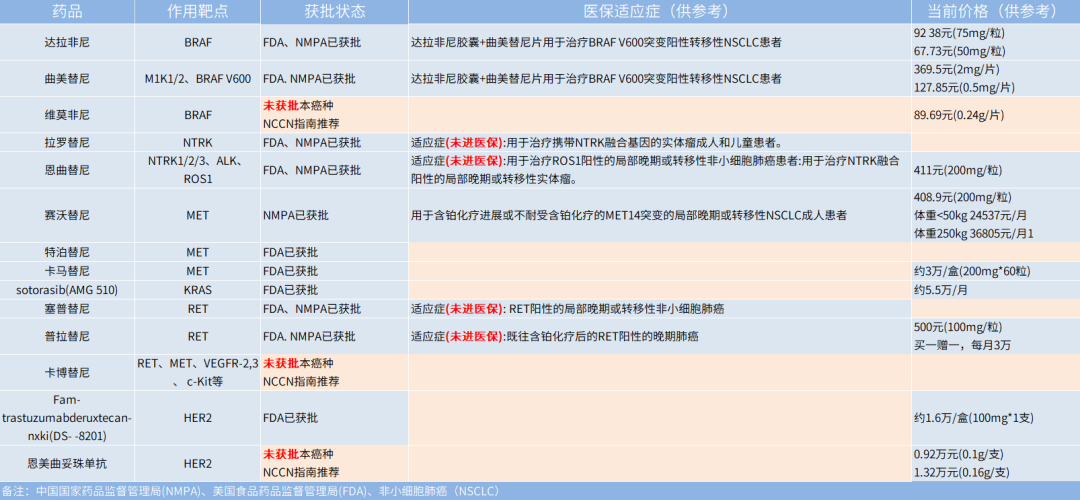Select the drug name cell 赛沃替尼
Image resolution: width=1080 pixels, height=500 pixels.
[x=67, y=215]
